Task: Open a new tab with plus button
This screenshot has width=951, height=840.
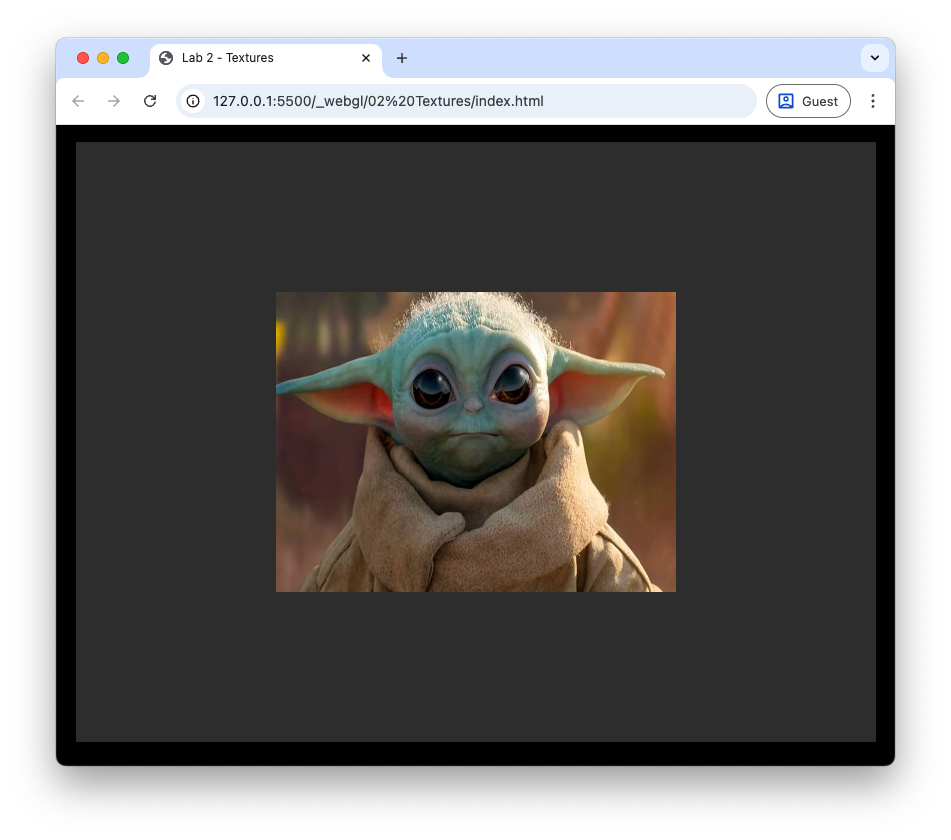Action: coord(402,58)
